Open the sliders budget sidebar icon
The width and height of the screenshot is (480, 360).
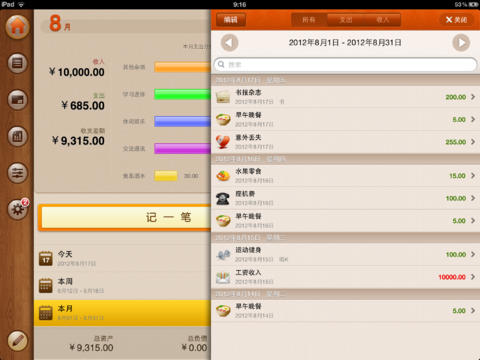coord(17,173)
